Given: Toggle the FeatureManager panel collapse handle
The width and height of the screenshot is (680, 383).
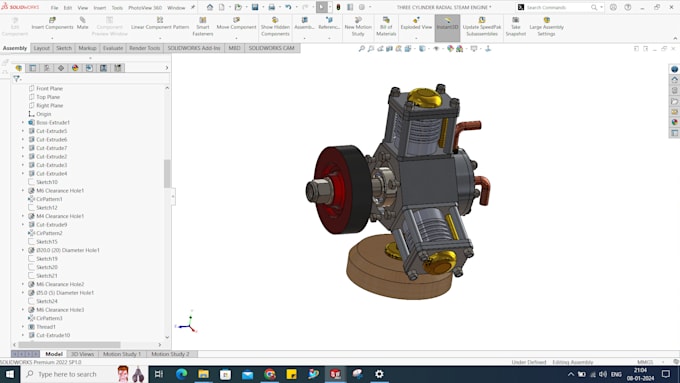Looking at the screenshot, I should (173, 196).
